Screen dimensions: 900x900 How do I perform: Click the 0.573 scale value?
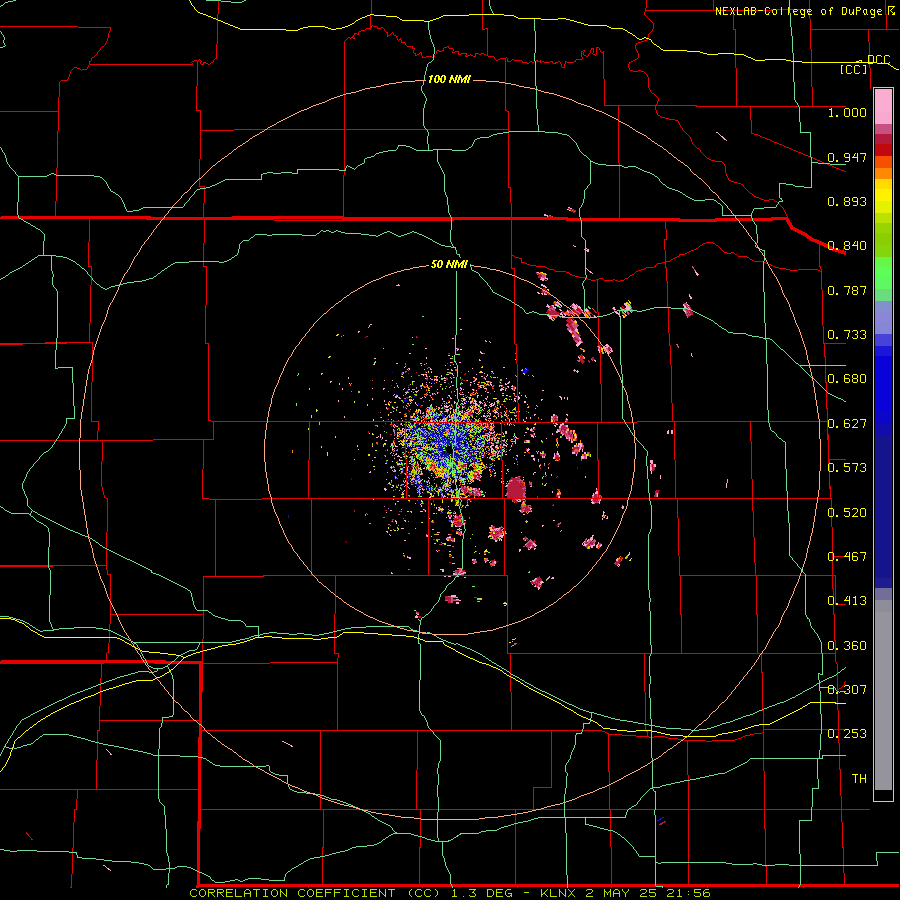[847, 468]
